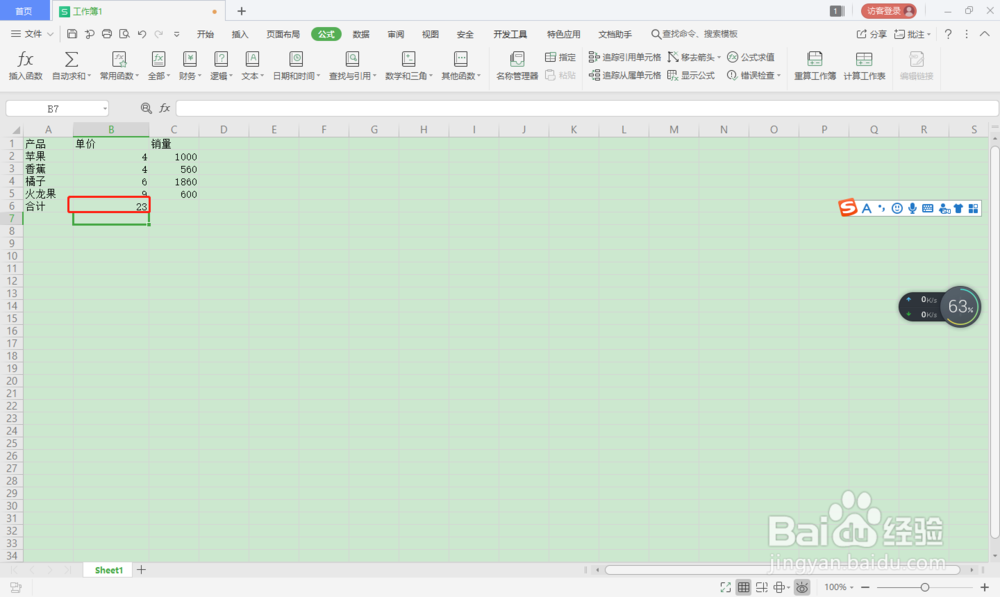Click the 移去箭头 remove arrows button
The height and width of the screenshot is (597, 1000).
[x=694, y=57]
